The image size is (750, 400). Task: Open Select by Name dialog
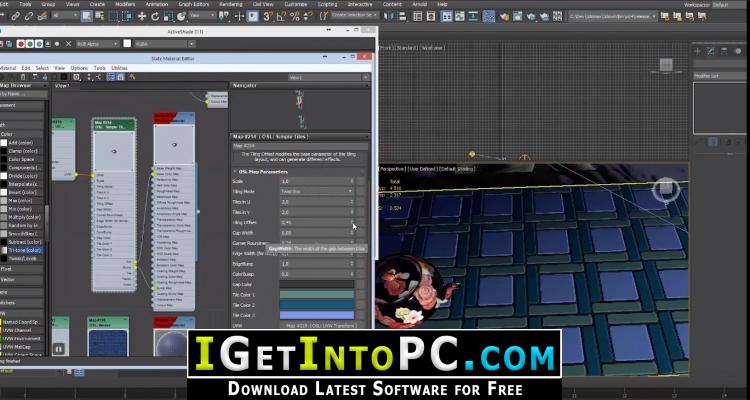coord(99,16)
